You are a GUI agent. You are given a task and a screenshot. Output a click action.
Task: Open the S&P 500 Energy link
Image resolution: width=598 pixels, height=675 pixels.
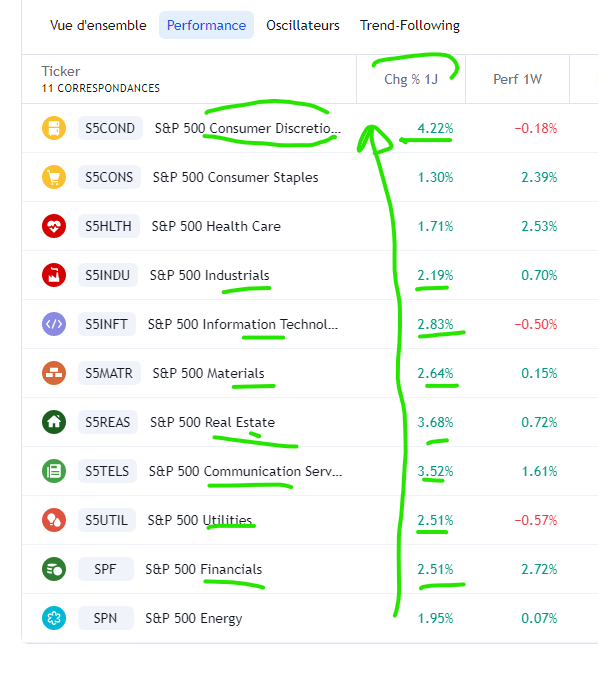pos(194,619)
